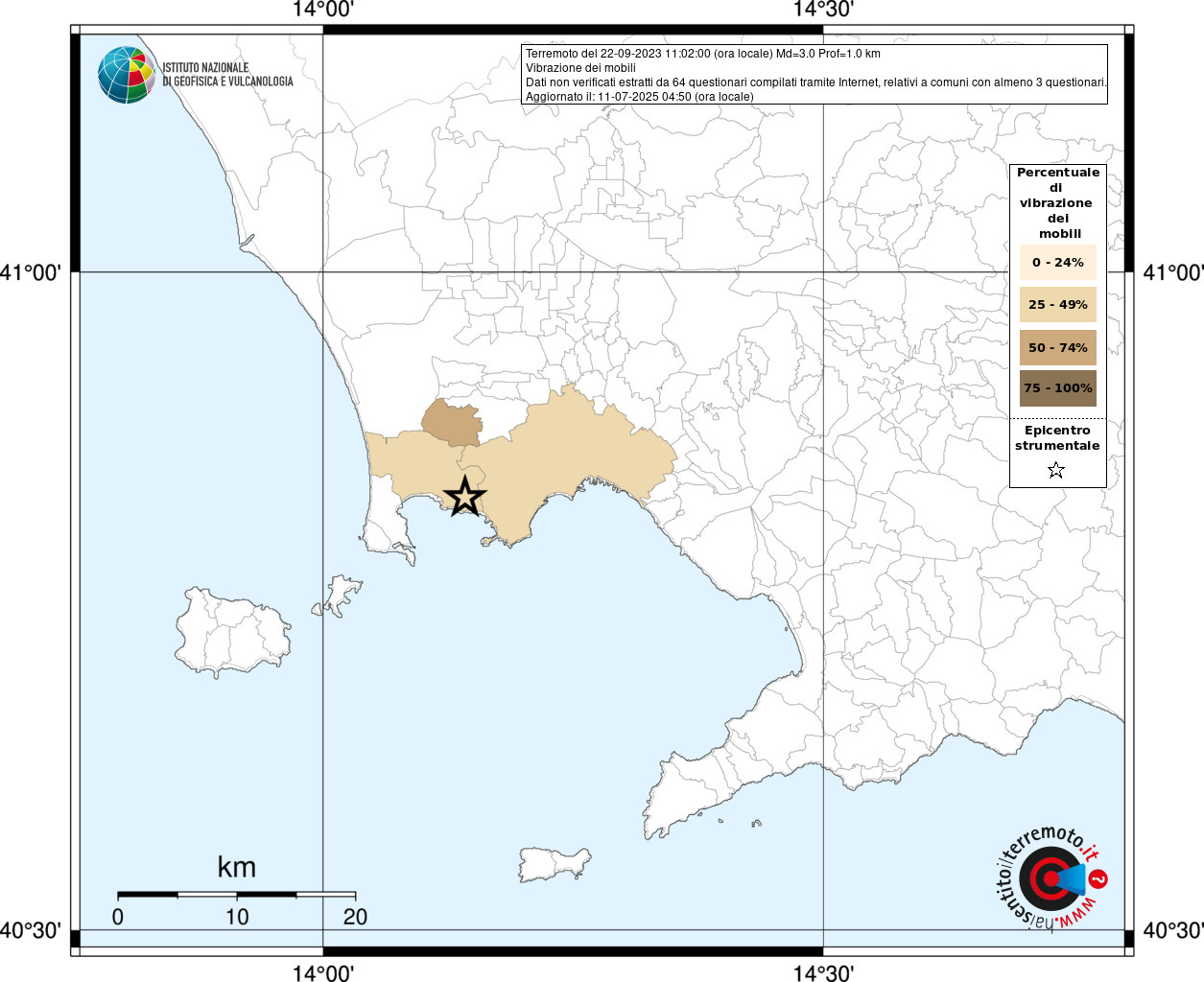The image size is (1204, 982).
Task: Click the Istituto Nazionale di Geofisica text
Action: tap(227, 75)
